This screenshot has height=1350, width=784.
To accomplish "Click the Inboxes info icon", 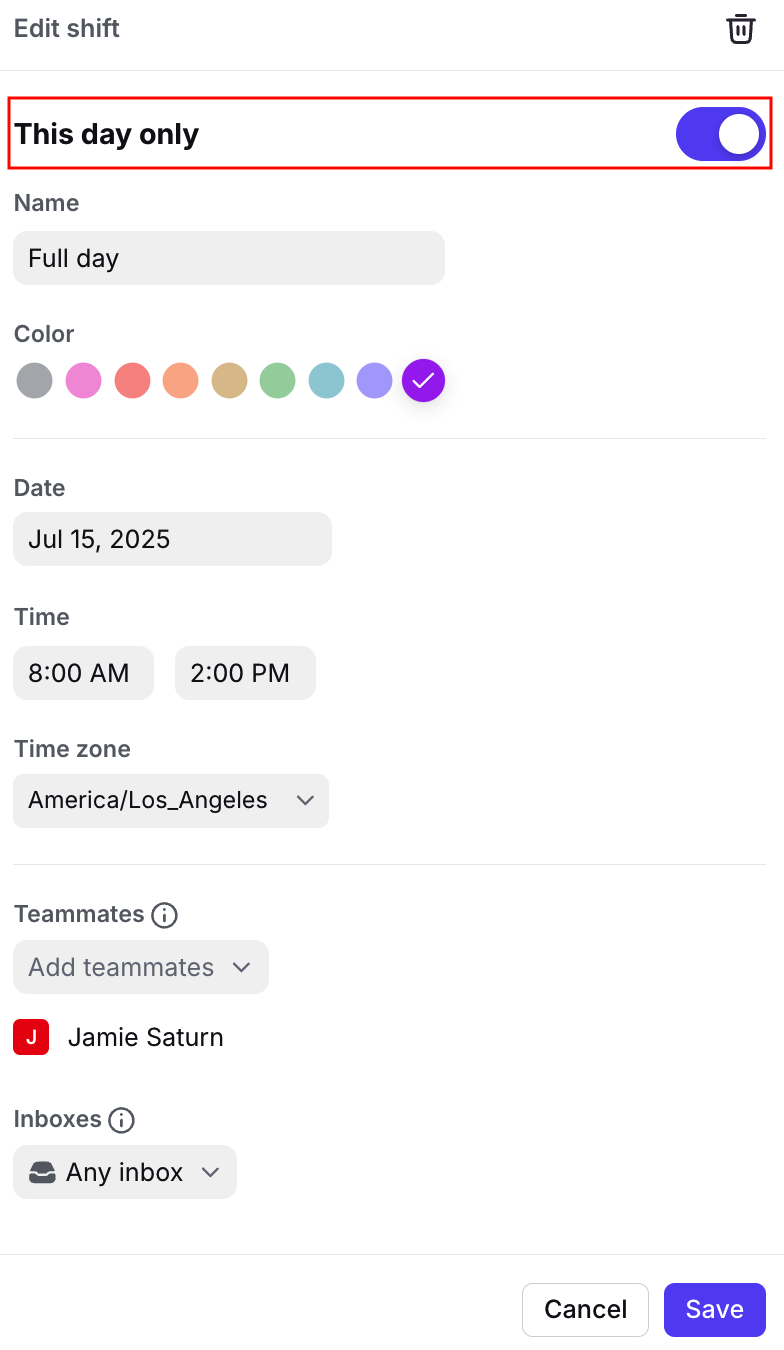I will click(x=121, y=1120).
